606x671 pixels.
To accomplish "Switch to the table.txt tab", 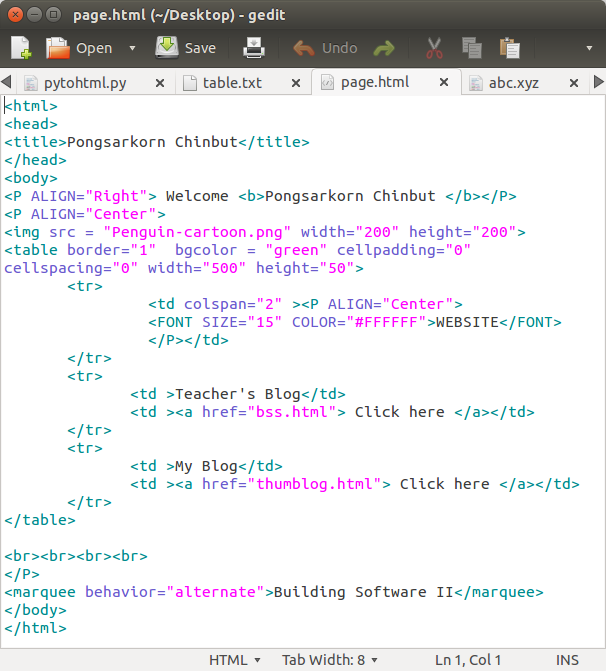I will tap(232, 83).
